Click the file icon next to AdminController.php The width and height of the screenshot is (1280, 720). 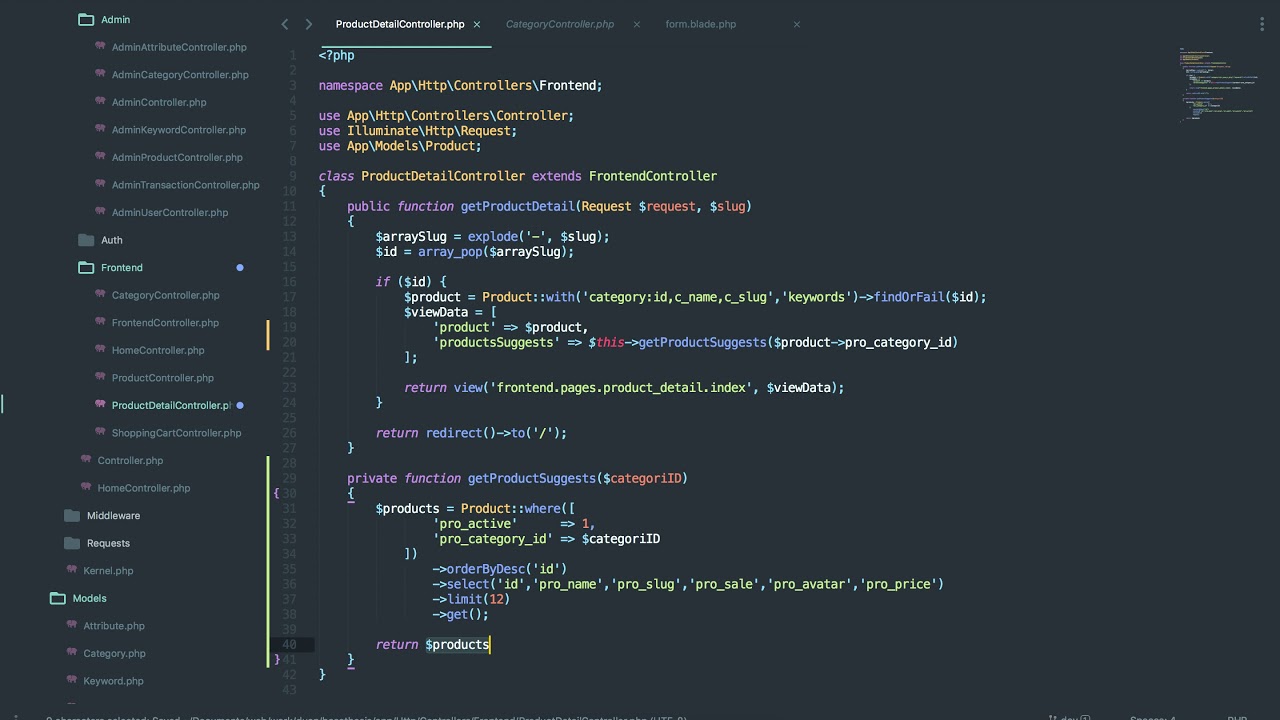100,102
